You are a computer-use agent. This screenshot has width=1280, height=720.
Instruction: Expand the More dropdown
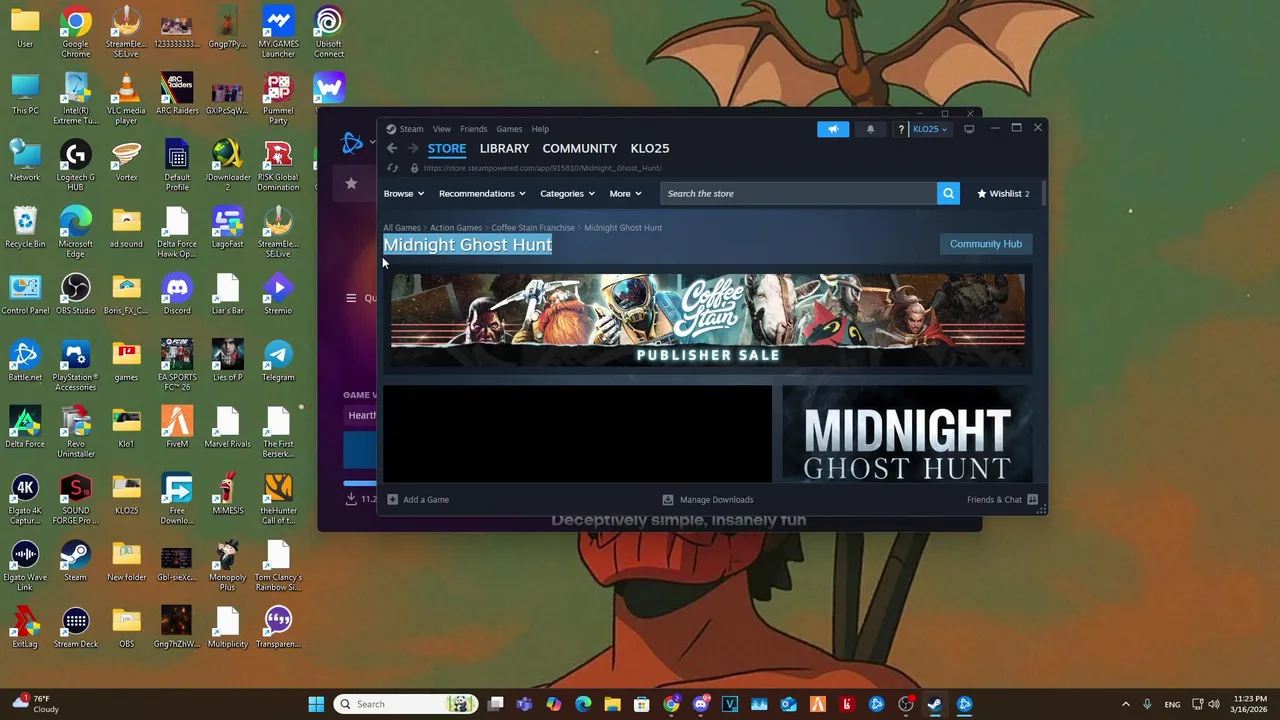625,193
